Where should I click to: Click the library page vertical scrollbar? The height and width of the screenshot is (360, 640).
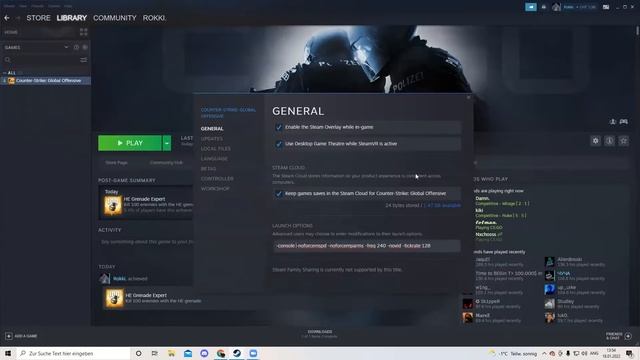coord(637,31)
